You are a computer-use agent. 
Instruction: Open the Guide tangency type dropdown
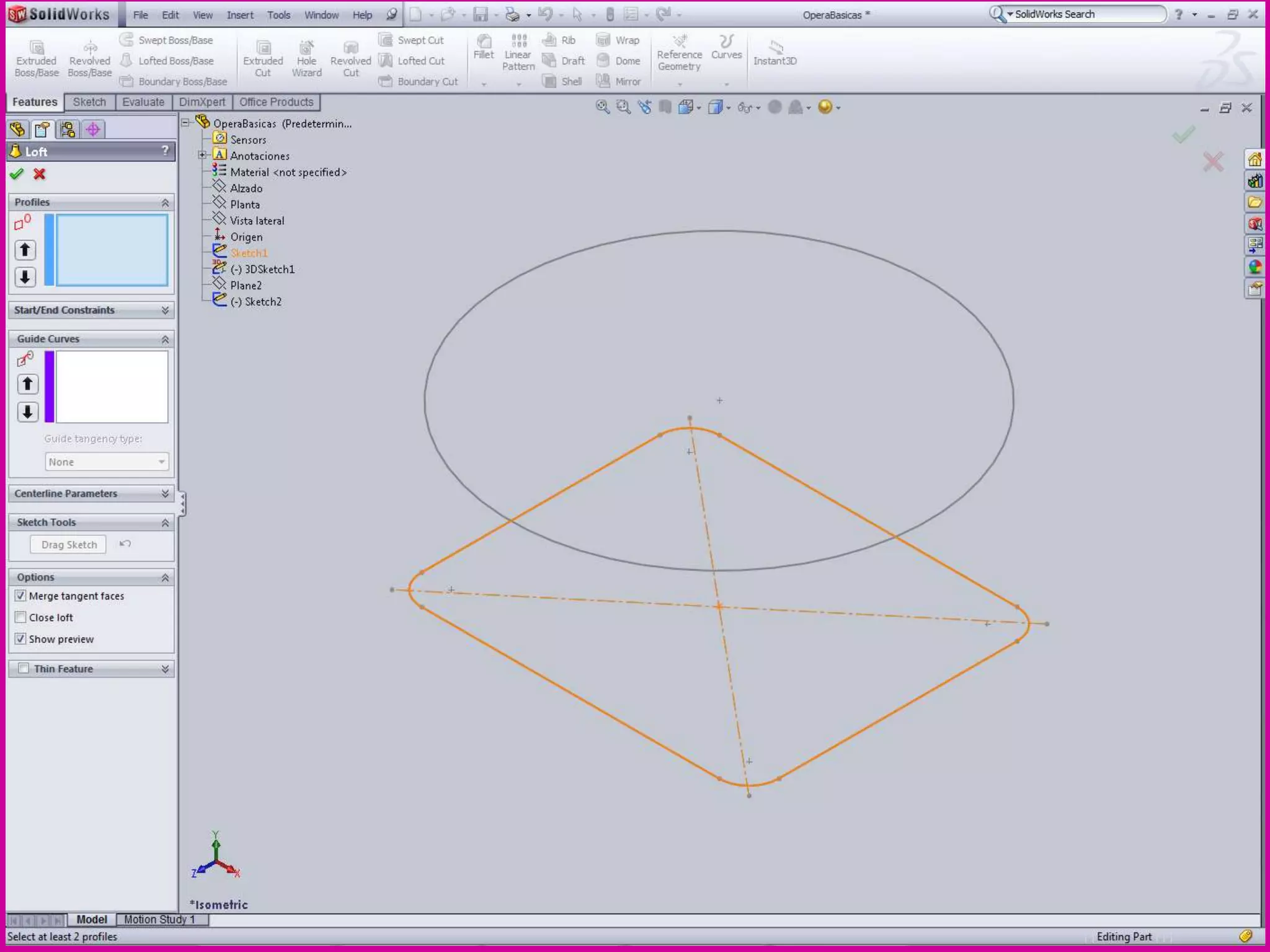(107, 462)
